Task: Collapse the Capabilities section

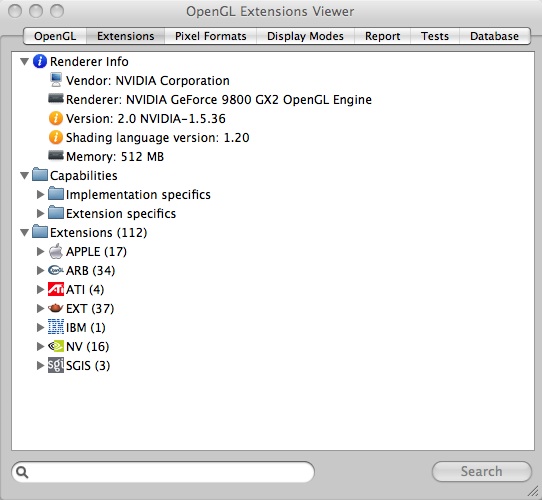Action: tap(24, 176)
